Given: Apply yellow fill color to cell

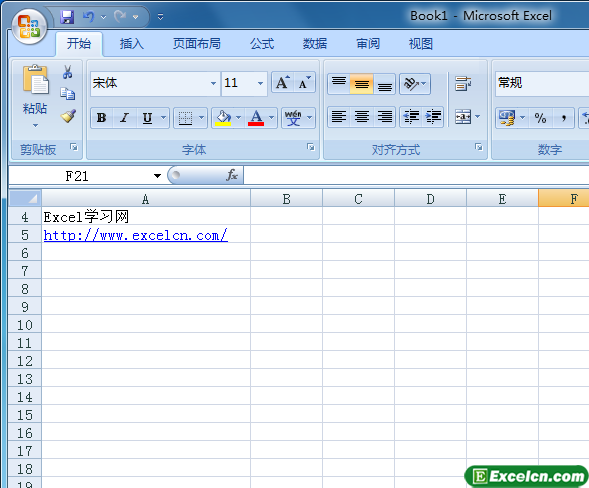Looking at the screenshot, I should pos(223,118).
